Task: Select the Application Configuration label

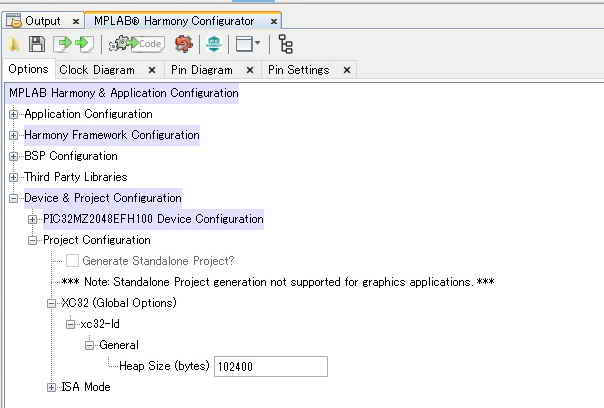Action: click(x=88, y=114)
